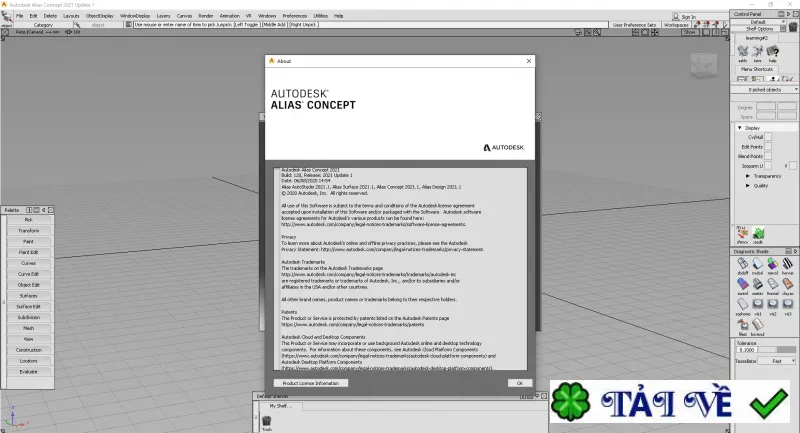800x433 pixels.
Task: Click the cpsdk tool icon in Control Panel
Action: tap(759, 233)
